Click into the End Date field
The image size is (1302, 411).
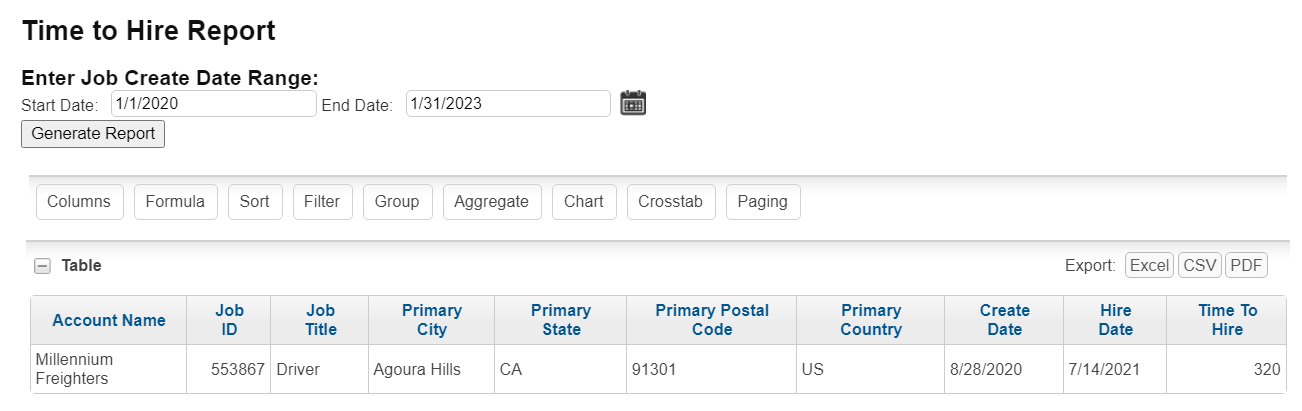point(508,104)
